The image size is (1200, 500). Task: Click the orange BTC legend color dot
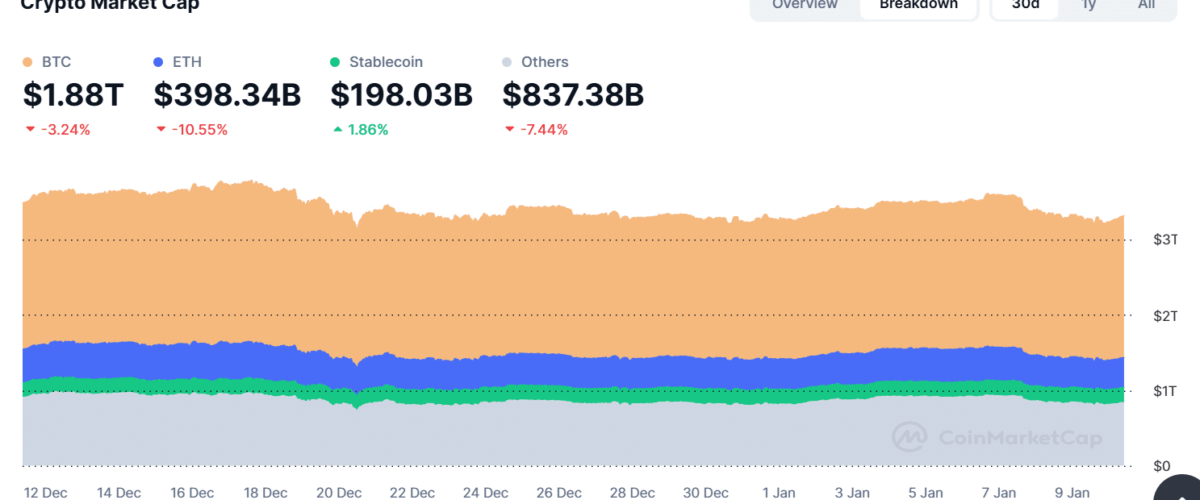(x=27, y=62)
